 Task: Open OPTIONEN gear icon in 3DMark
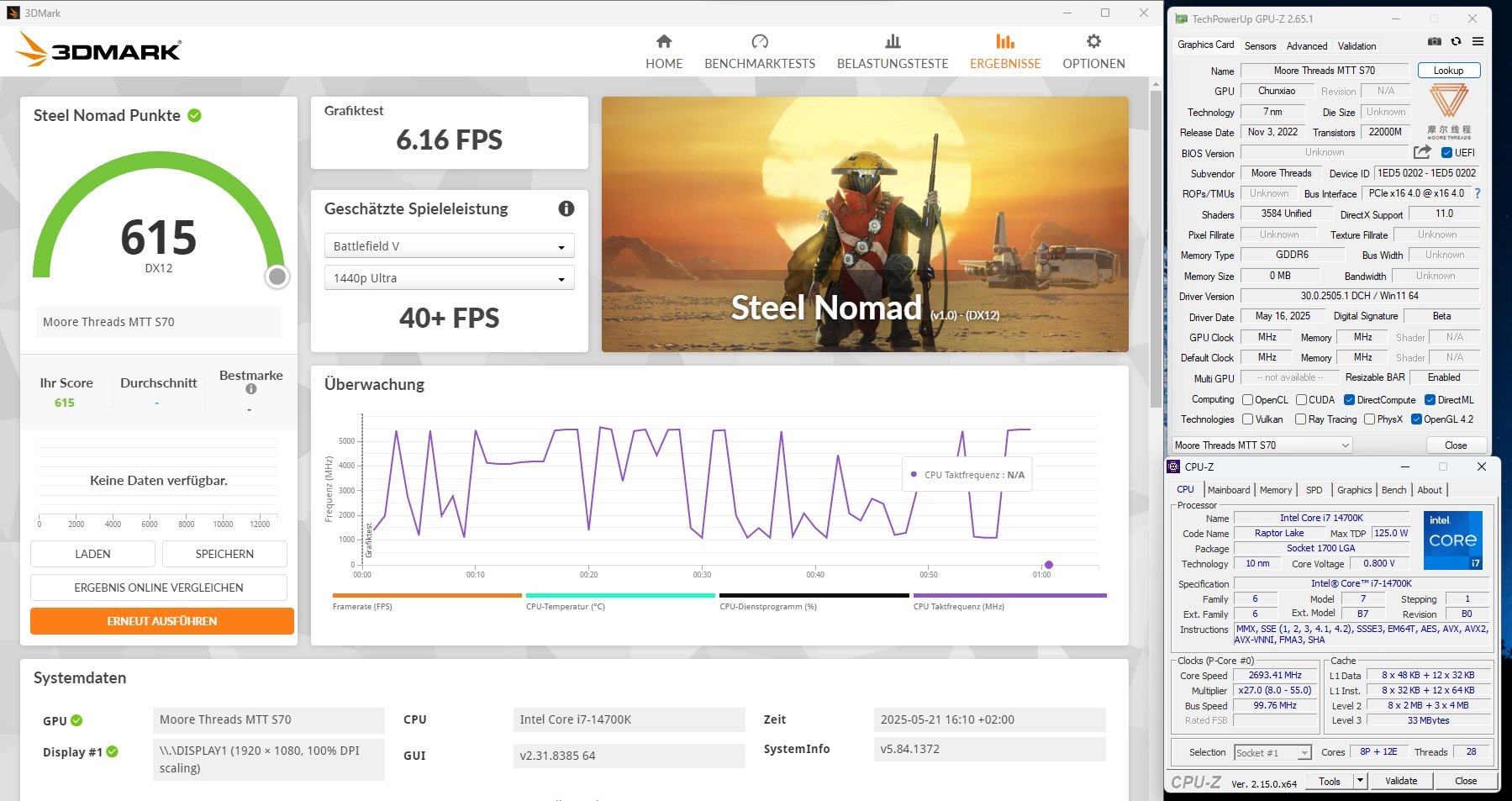pyautogui.click(x=1093, y=41)
